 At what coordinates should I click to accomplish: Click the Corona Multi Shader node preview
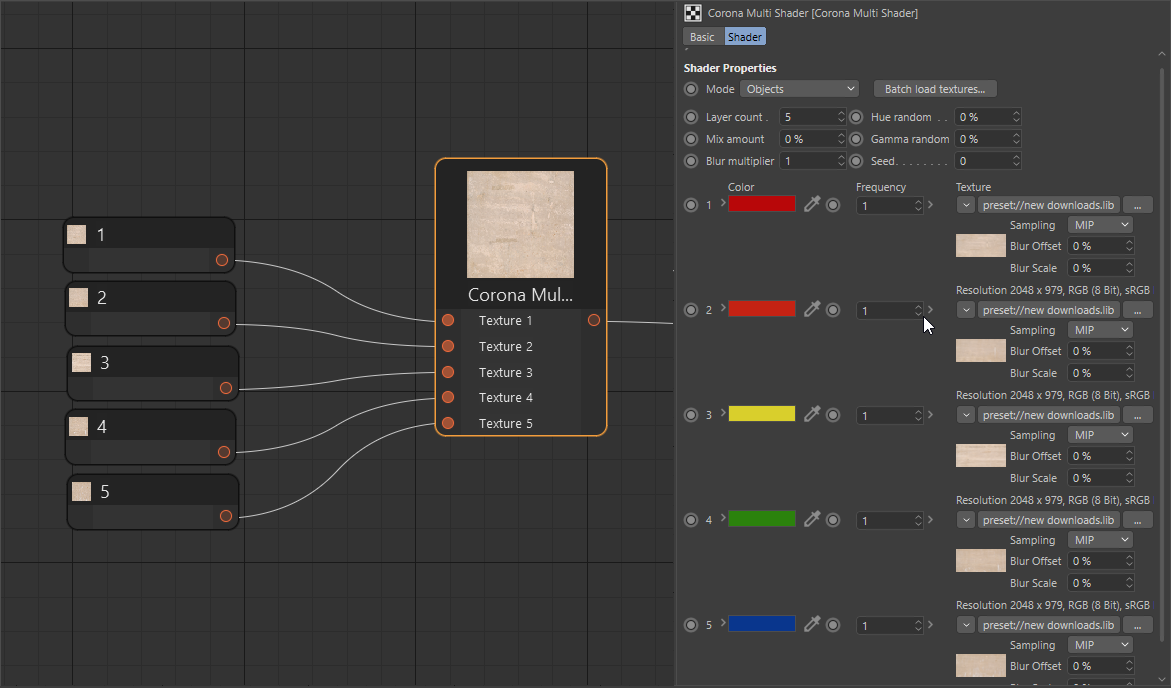coord(521,224)
